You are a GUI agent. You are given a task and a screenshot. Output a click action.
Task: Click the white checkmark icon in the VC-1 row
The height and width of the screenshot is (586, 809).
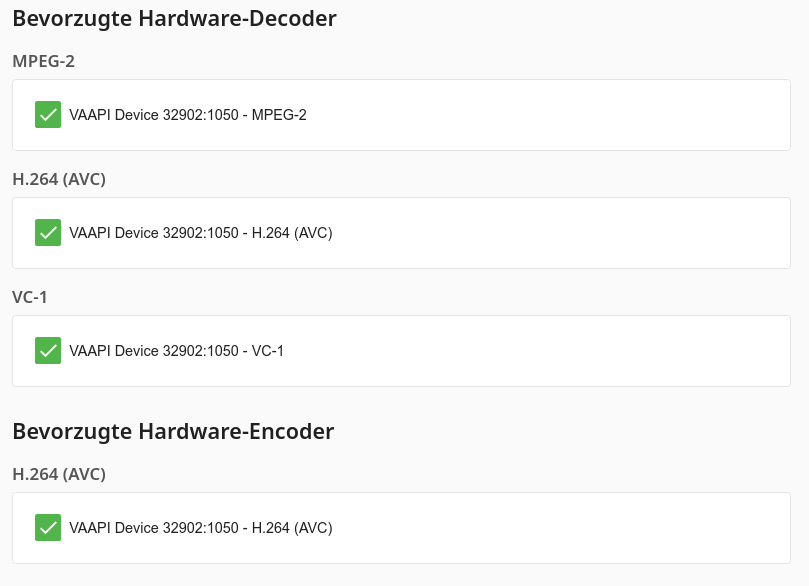pyautogui.click(x=48, y=351)
